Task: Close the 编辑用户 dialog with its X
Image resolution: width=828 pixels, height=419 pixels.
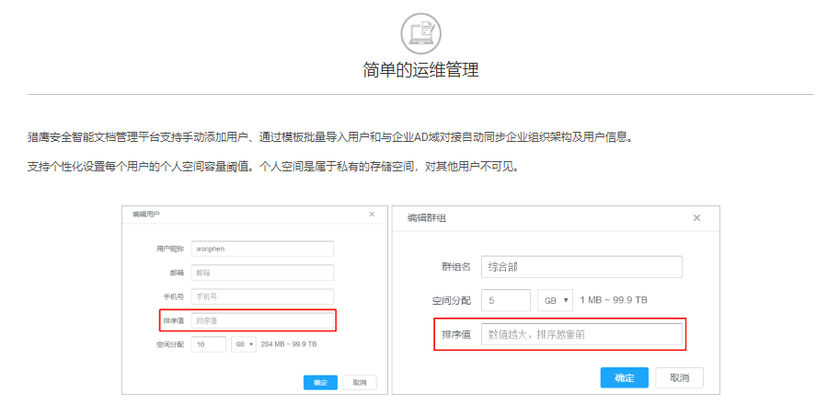Action: click(372, 214)
